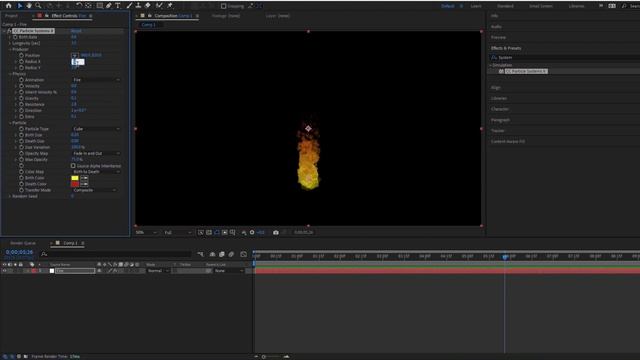640x360 pixels.
Task: Select the Rectangle shape tool
Action: pyautogui.click(x=100, y=6)
